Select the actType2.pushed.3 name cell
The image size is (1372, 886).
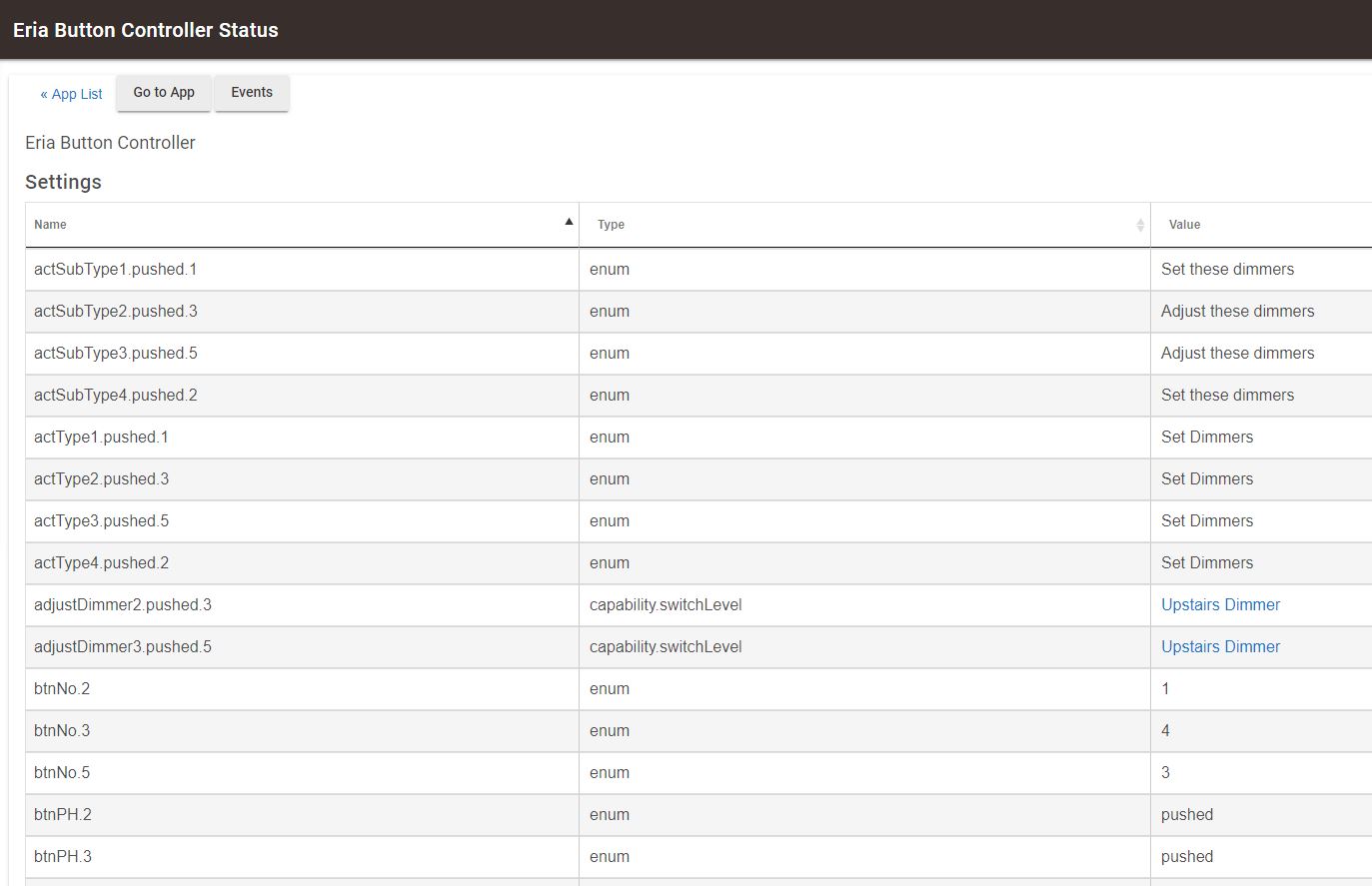[302, 479]
